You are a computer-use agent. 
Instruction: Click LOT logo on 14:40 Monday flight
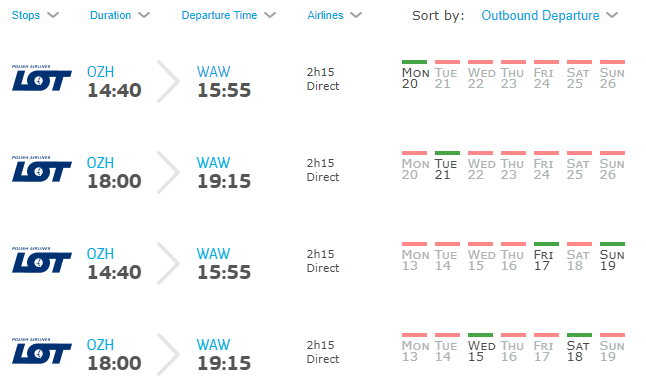tap(42, 78)
